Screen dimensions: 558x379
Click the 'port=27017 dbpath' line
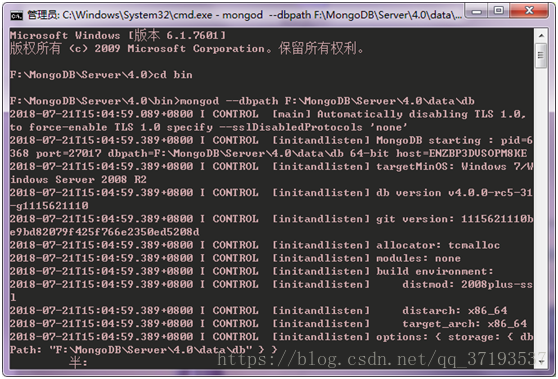[268, 153]
